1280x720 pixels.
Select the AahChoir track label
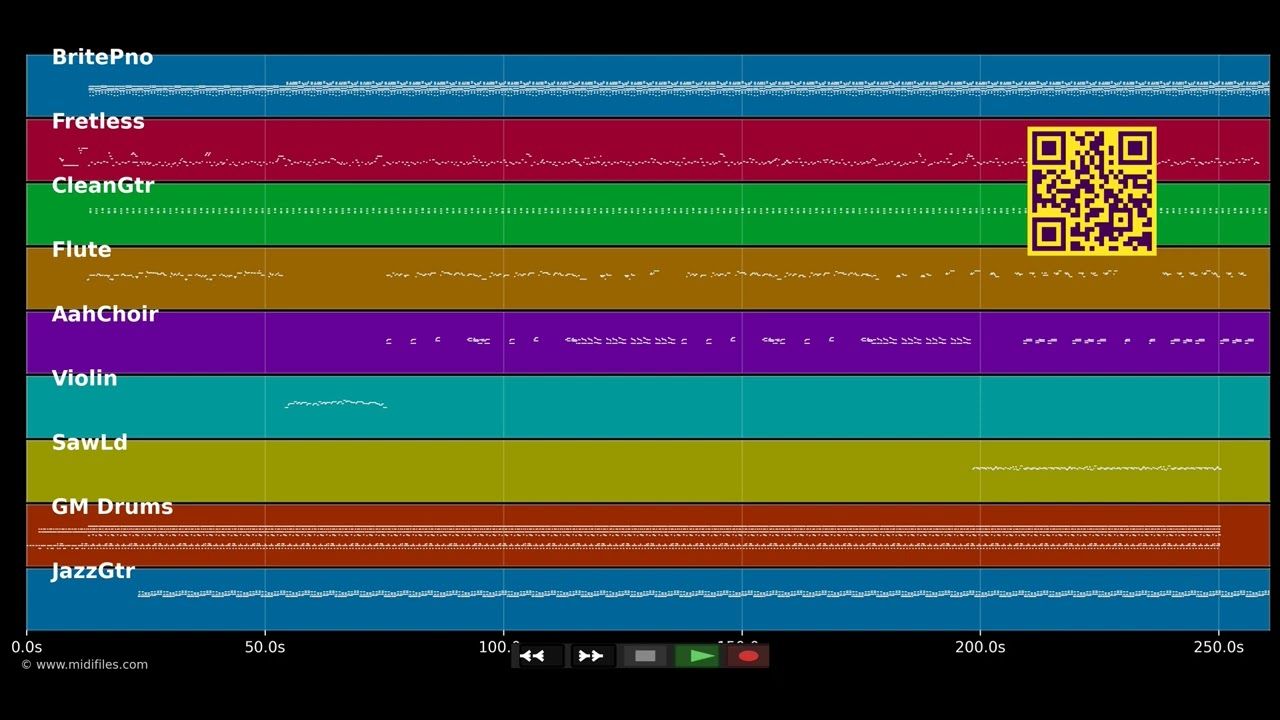pos(105,314)
